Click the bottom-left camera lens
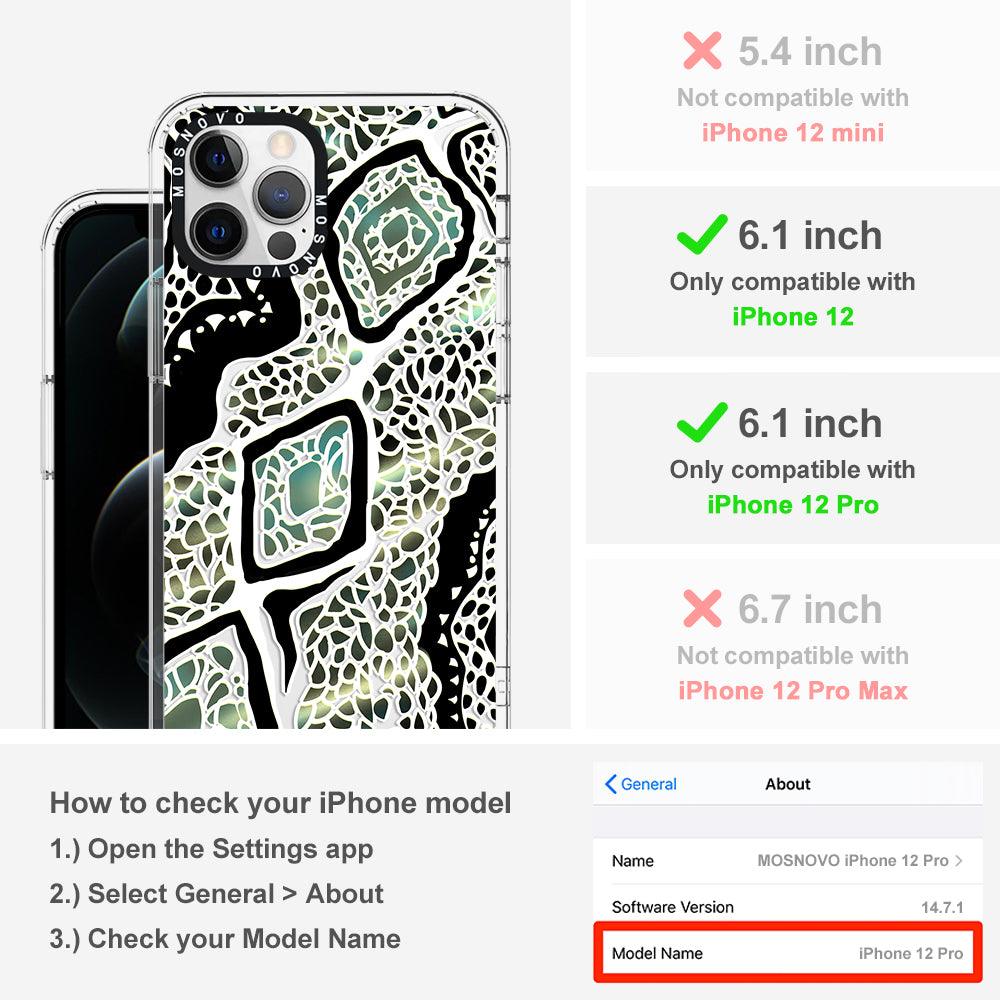This screenshot has width=1000, height=1000. [x=218, y=230]
